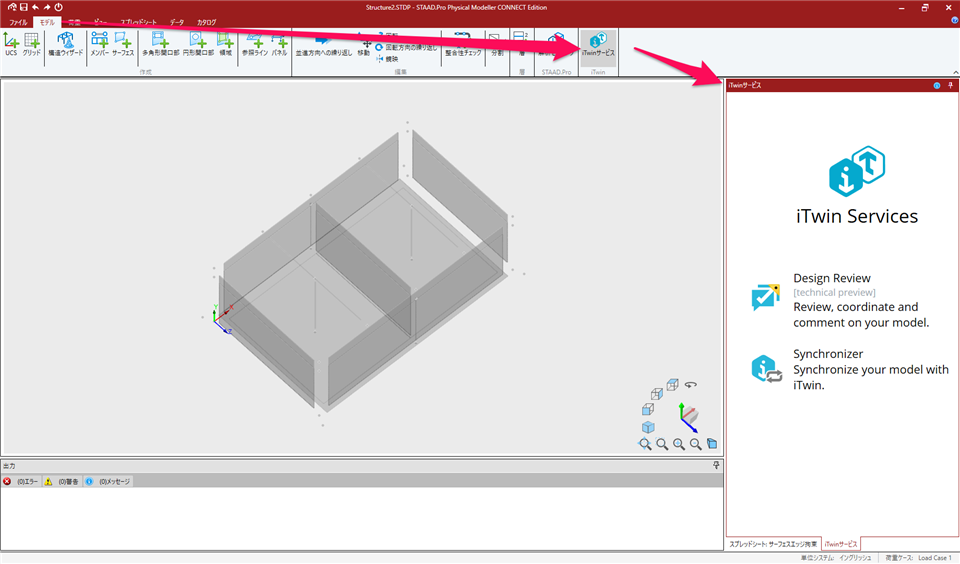
Task: Click the redo arrow in title bar
Action: pyautogui.click(x=47, y=7)
